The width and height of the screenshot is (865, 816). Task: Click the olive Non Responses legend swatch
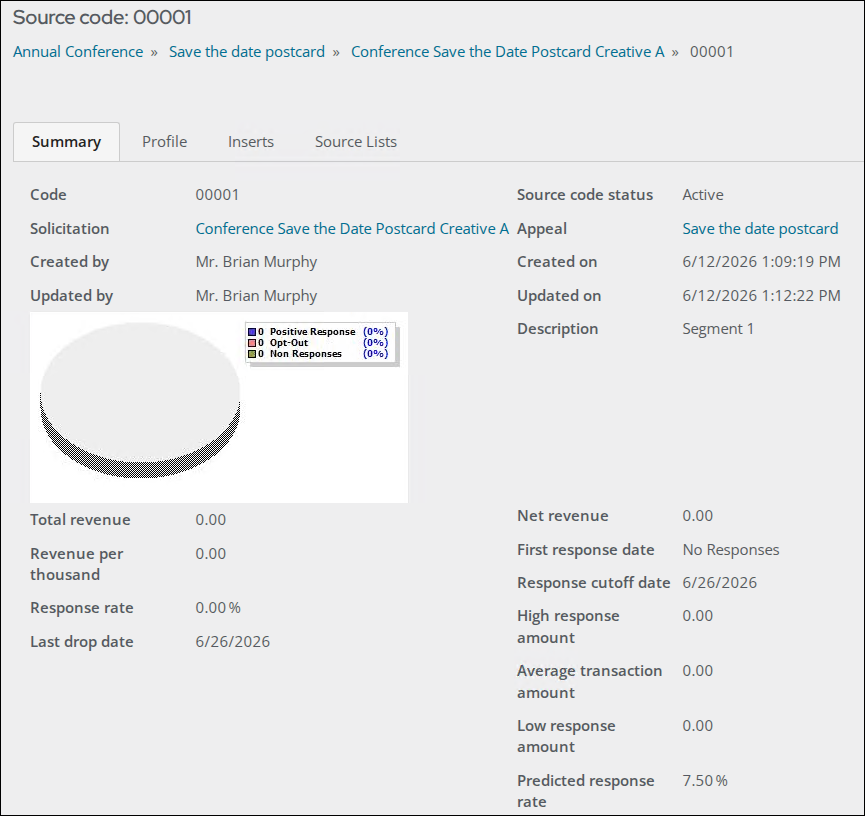252,354
